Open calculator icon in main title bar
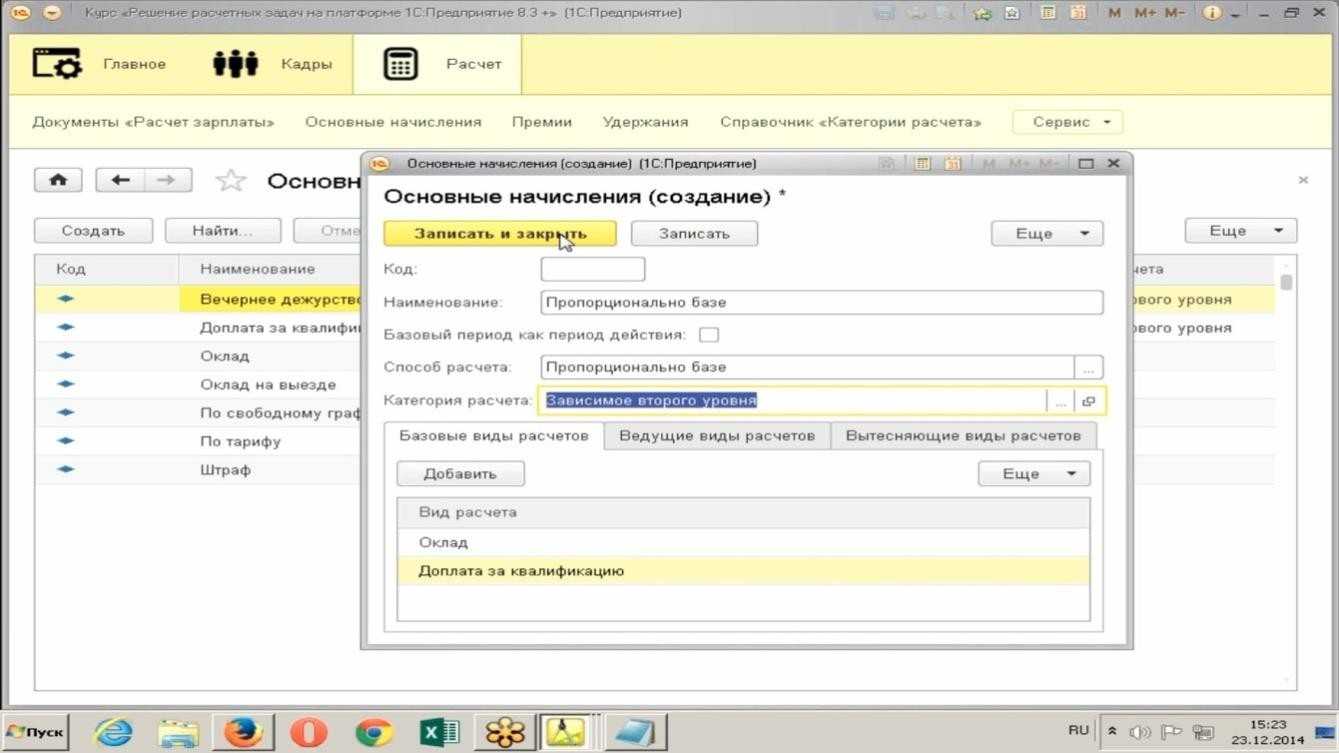1339x753 pixels. pos(1048,13)
